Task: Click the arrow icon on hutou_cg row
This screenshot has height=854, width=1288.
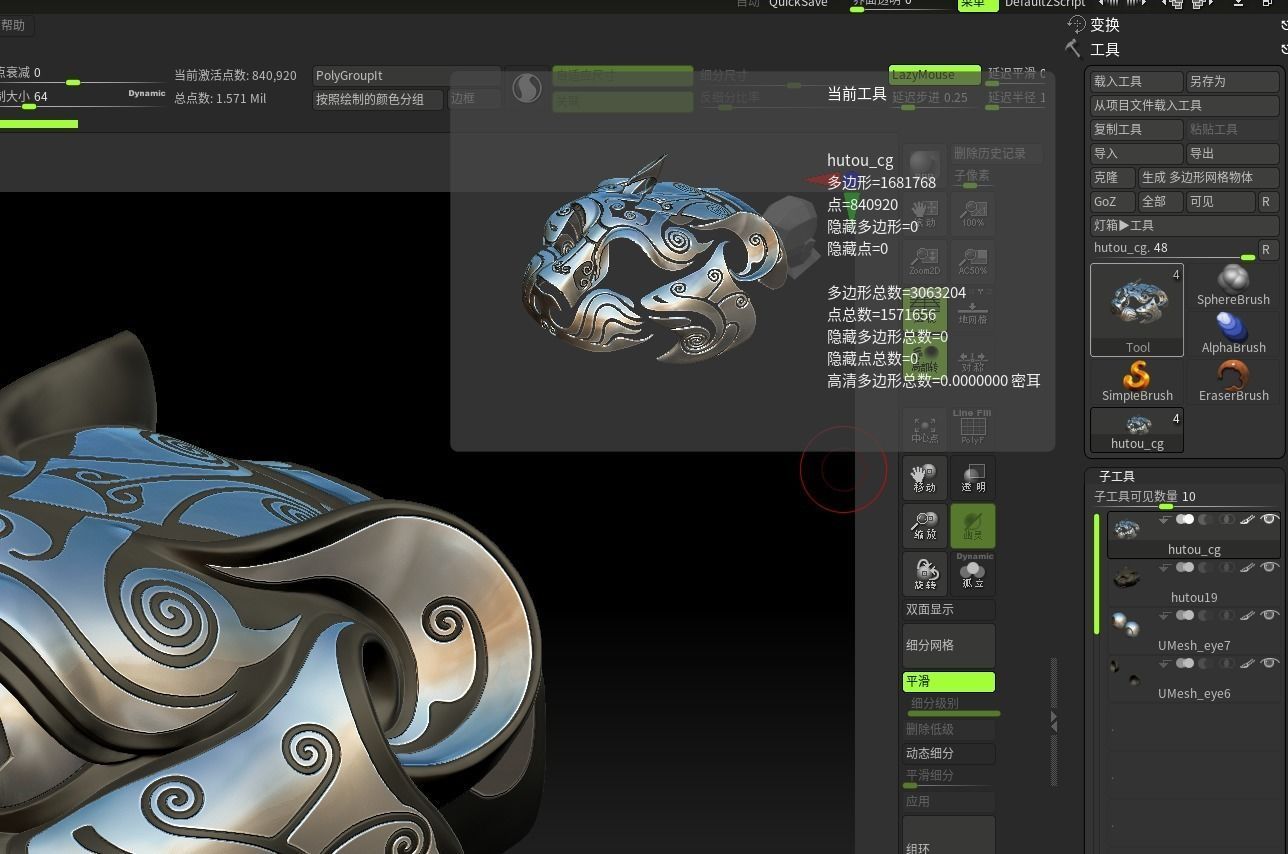Action: coord(1164,519)
